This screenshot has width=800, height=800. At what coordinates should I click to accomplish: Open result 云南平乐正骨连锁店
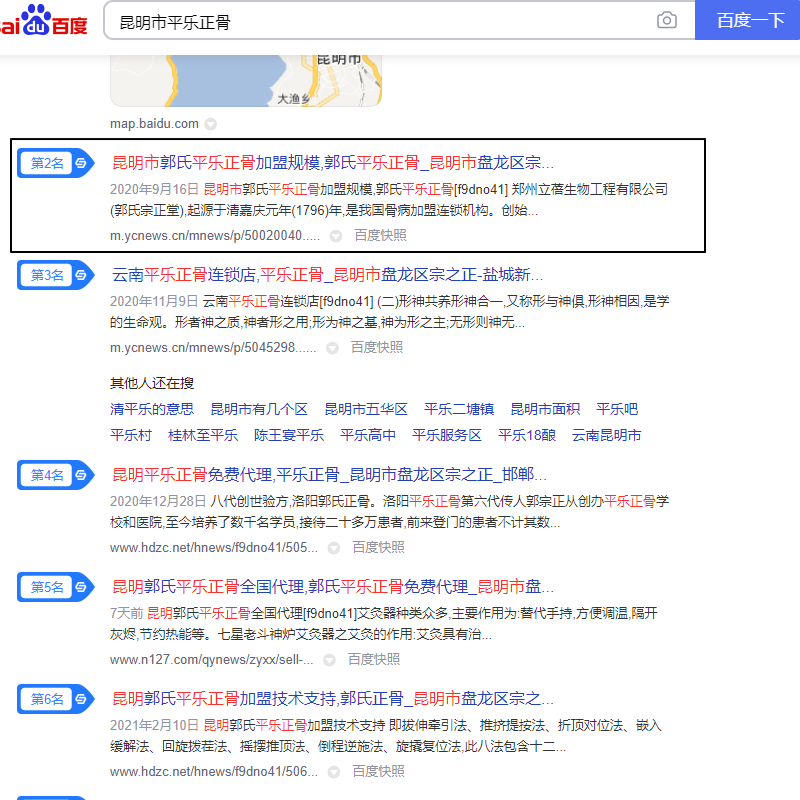click(x=328, y=275)
